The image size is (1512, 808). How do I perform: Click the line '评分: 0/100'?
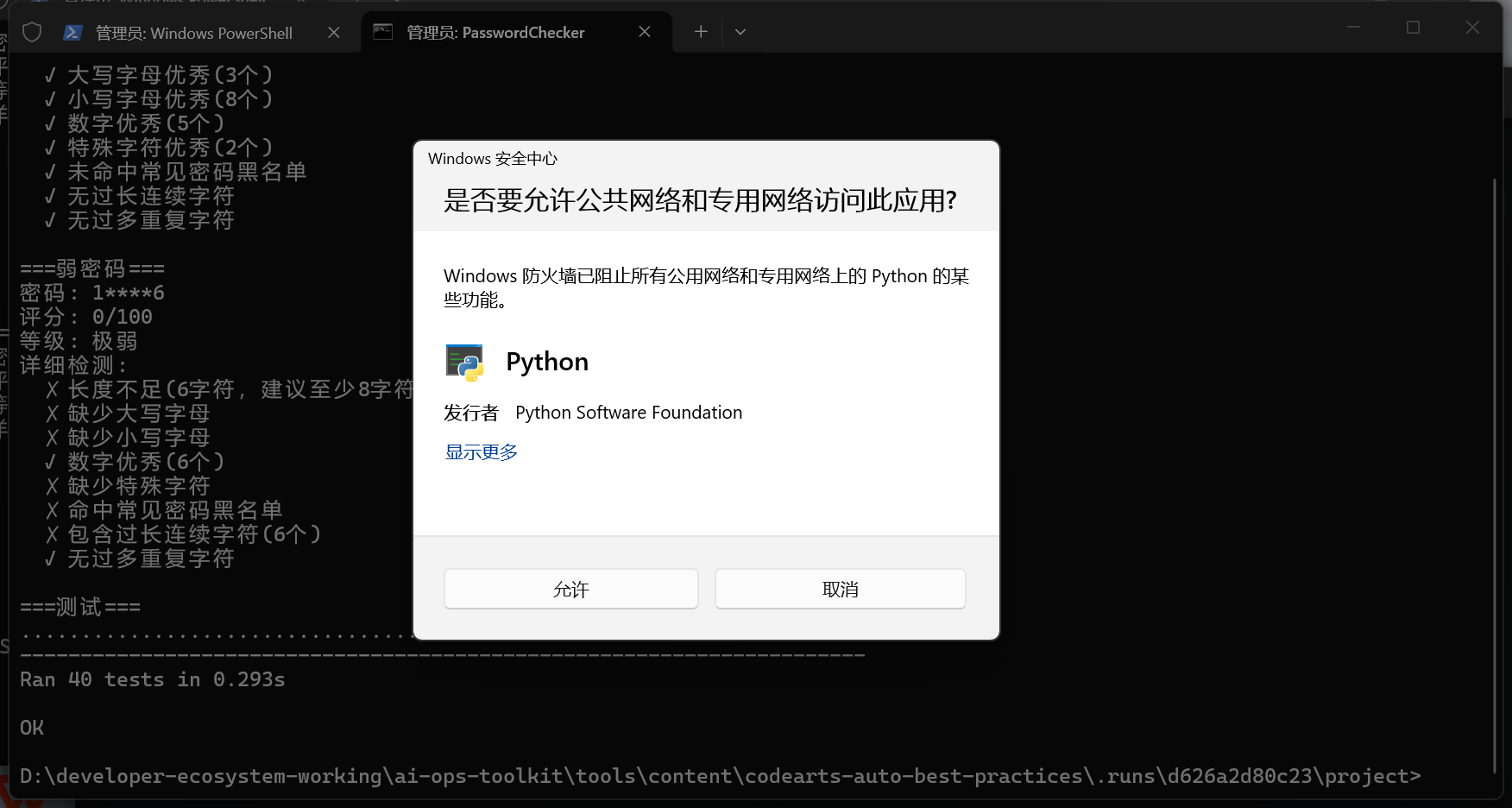[x=86, y=317]
